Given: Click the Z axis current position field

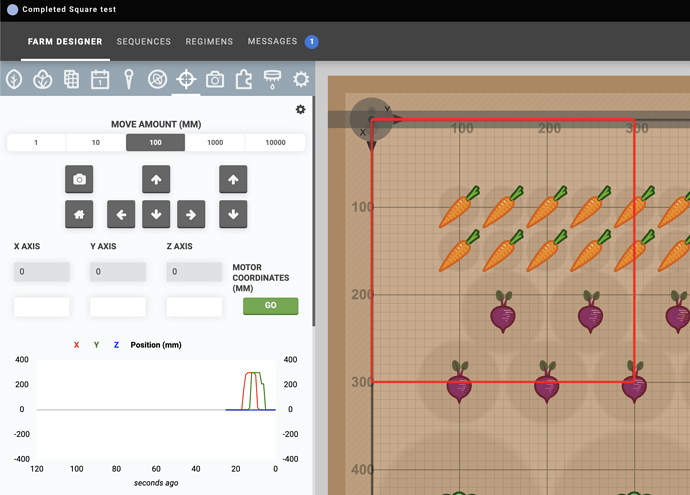Looking at the screenshot, I should pos(194,272).
